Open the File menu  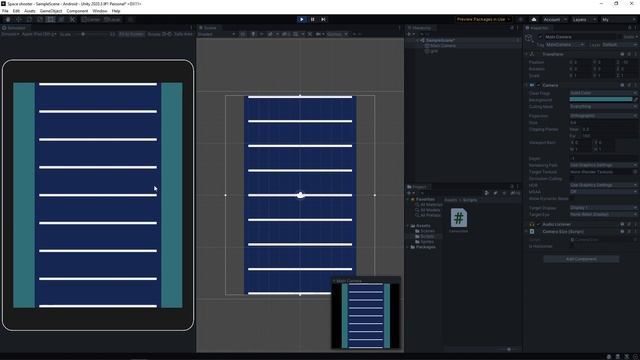pyautogui.click(x=5, y=11)
